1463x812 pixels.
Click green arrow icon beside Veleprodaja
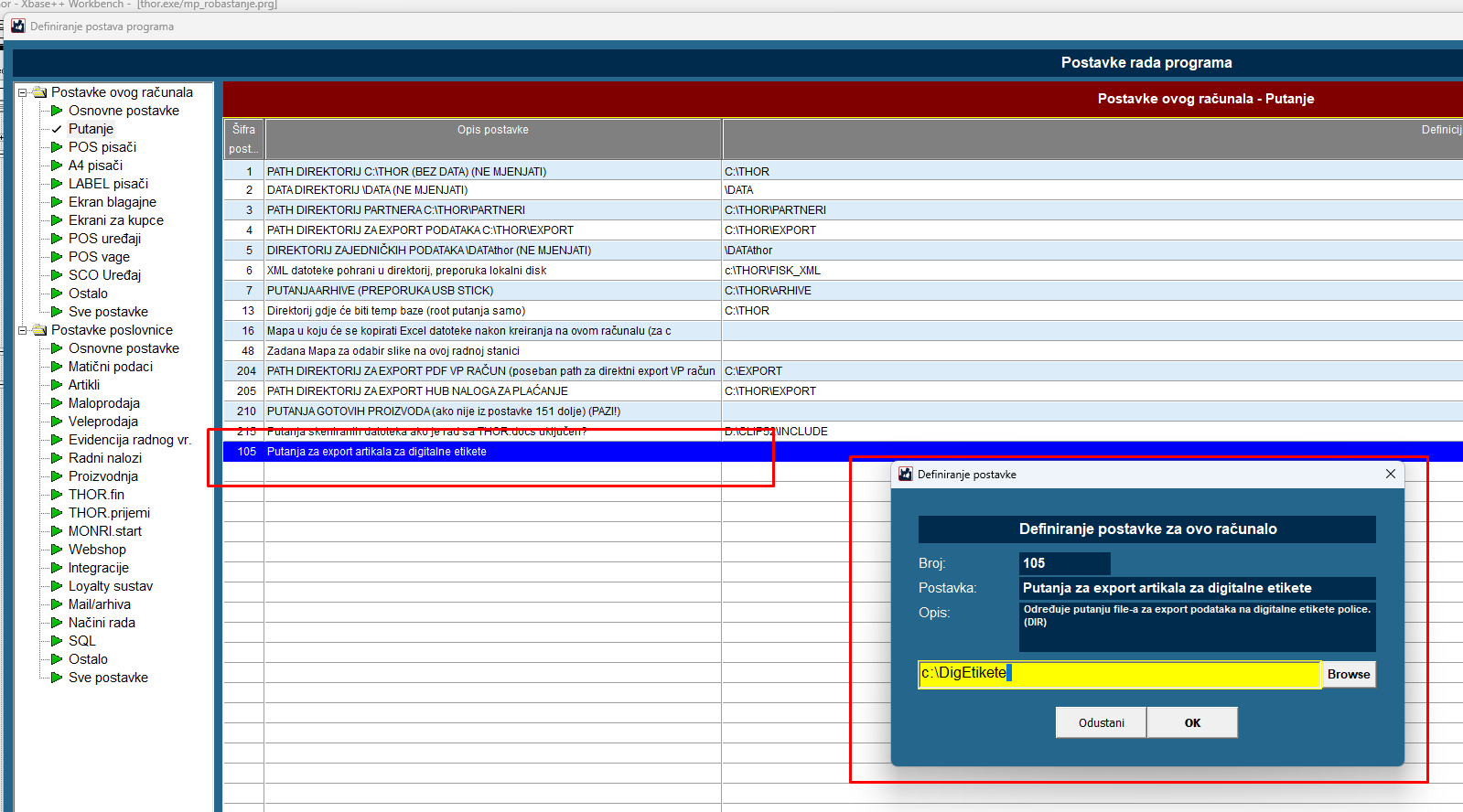57,422
